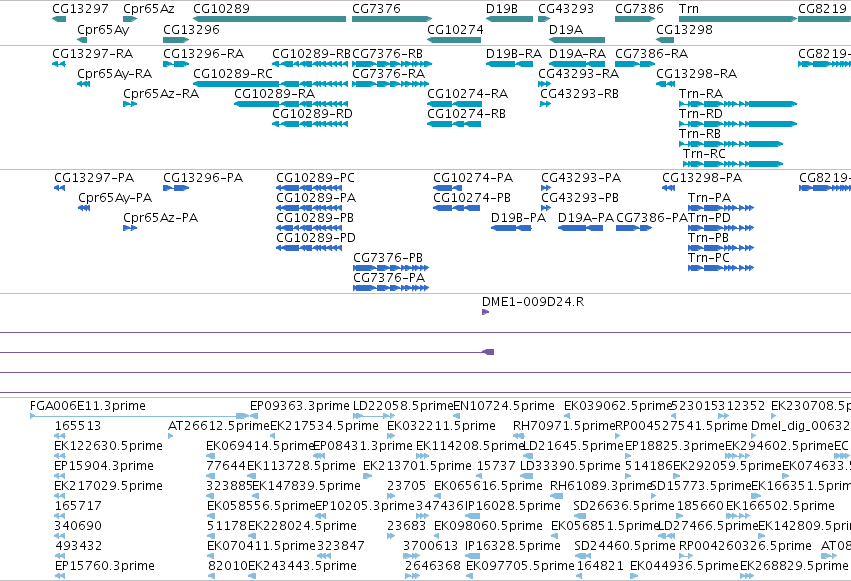
Task: Select the DME1-009D24.R feature label
Action: [x=533, y=302]
